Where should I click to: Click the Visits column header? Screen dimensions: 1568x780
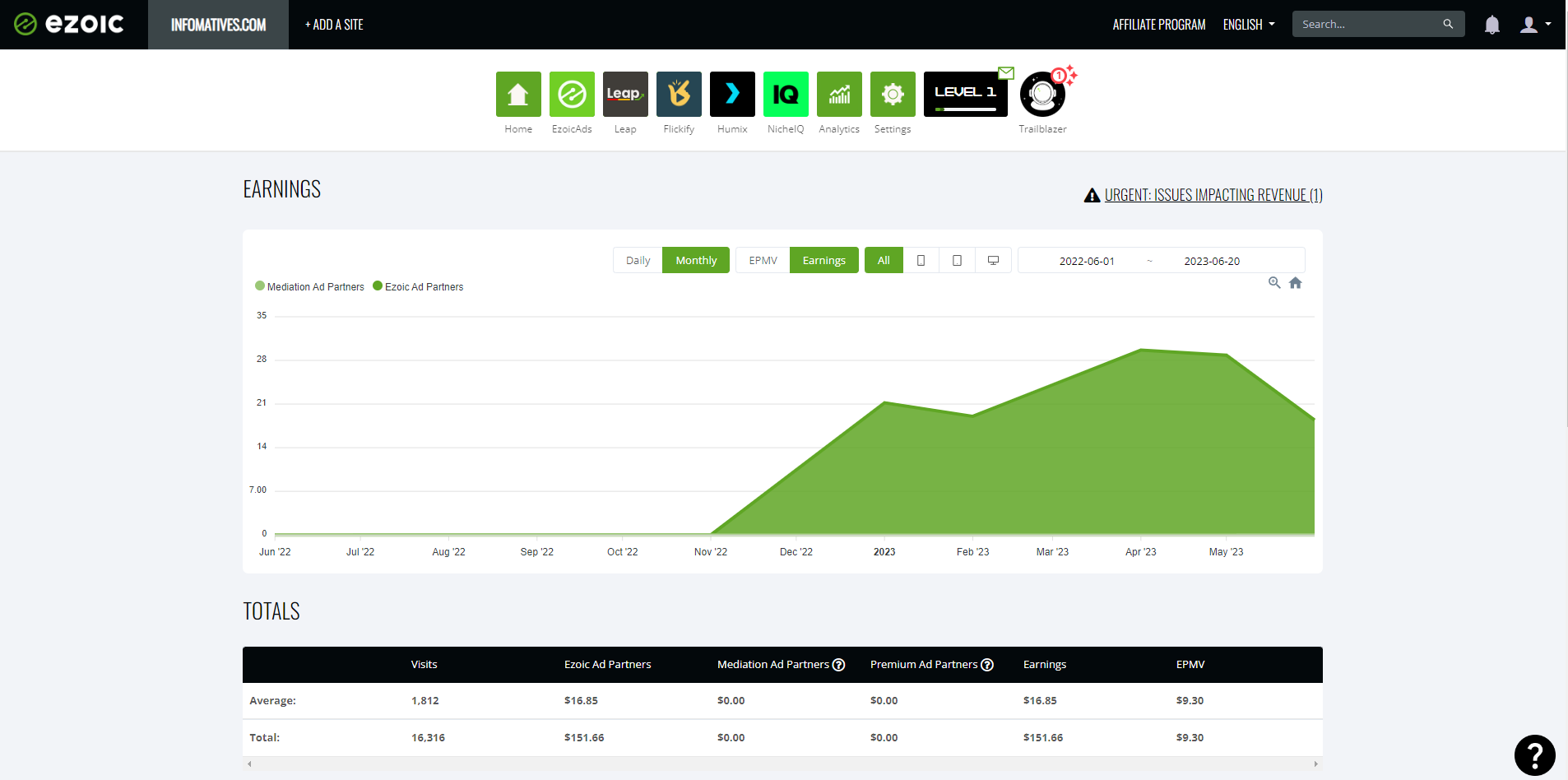click(x=424, y=665)
